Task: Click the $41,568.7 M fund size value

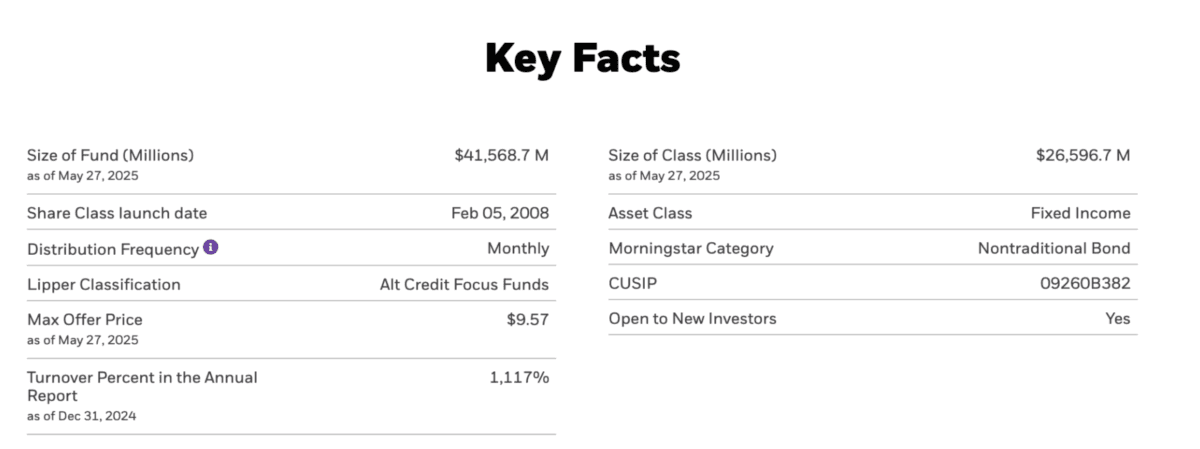Action: pyautogui.click(x=501, y=155)
